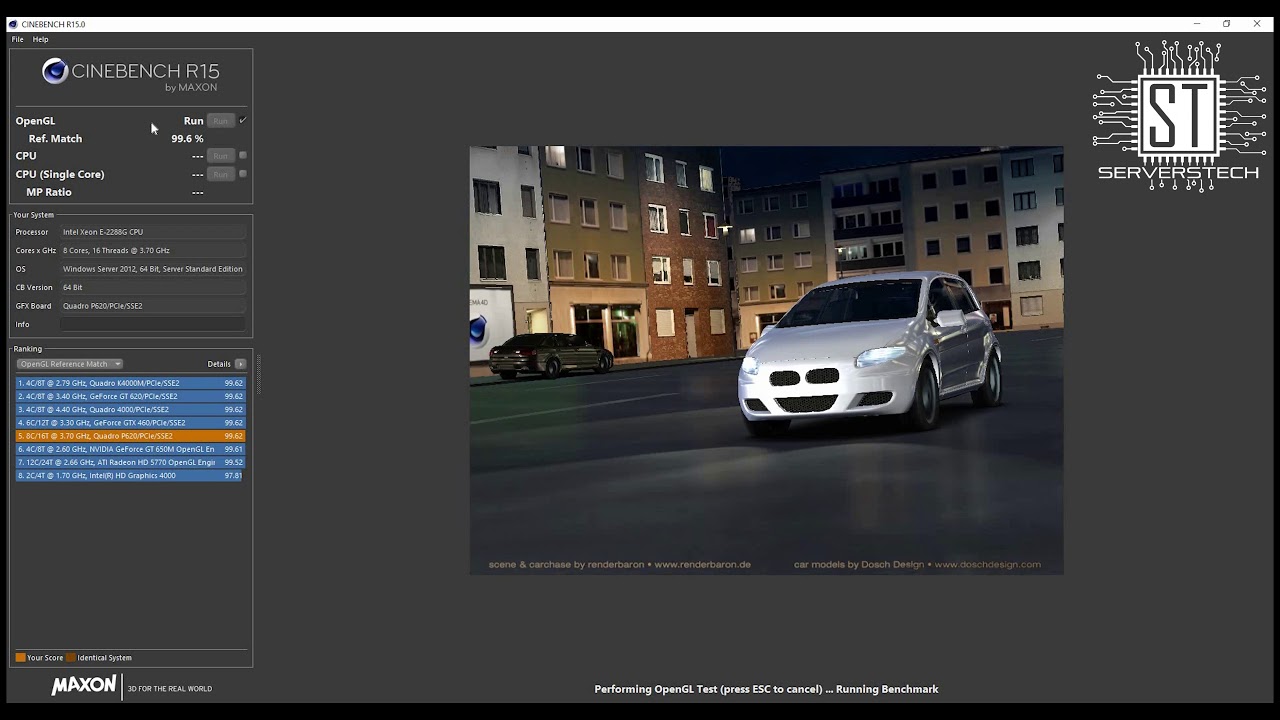This screenshot has height=720, width=1280.
Task: Click the Run button for CPU (Single Core)
Action: [x=220, y=174]
